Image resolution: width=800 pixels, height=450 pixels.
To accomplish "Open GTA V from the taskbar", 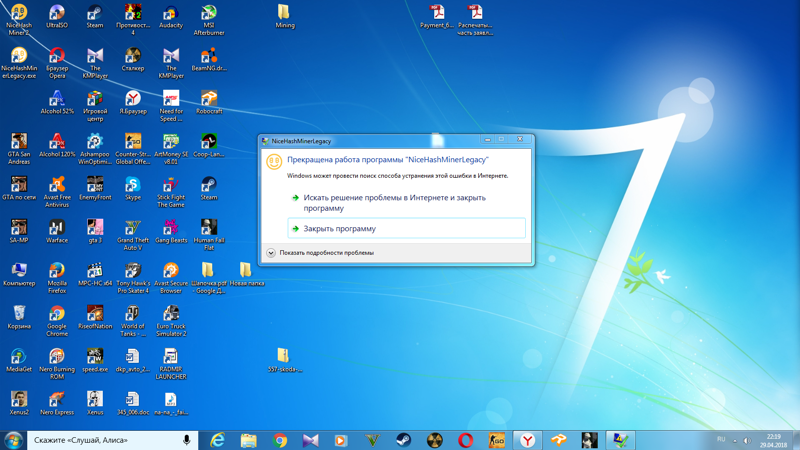I will pyautogui.click(x=372, y=440).
